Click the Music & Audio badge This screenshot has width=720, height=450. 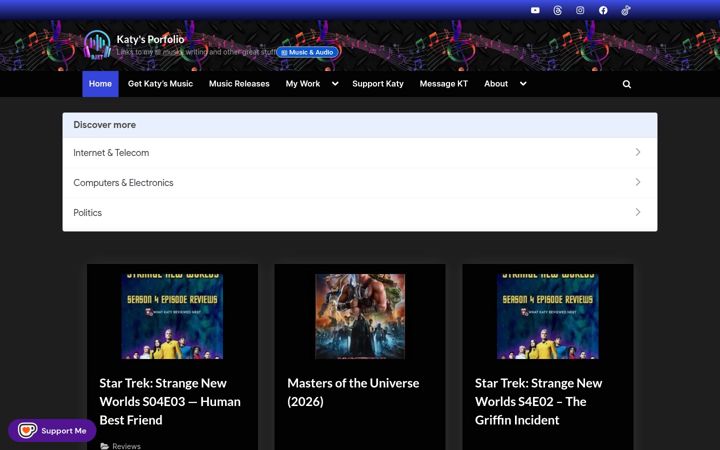[308, 52]
